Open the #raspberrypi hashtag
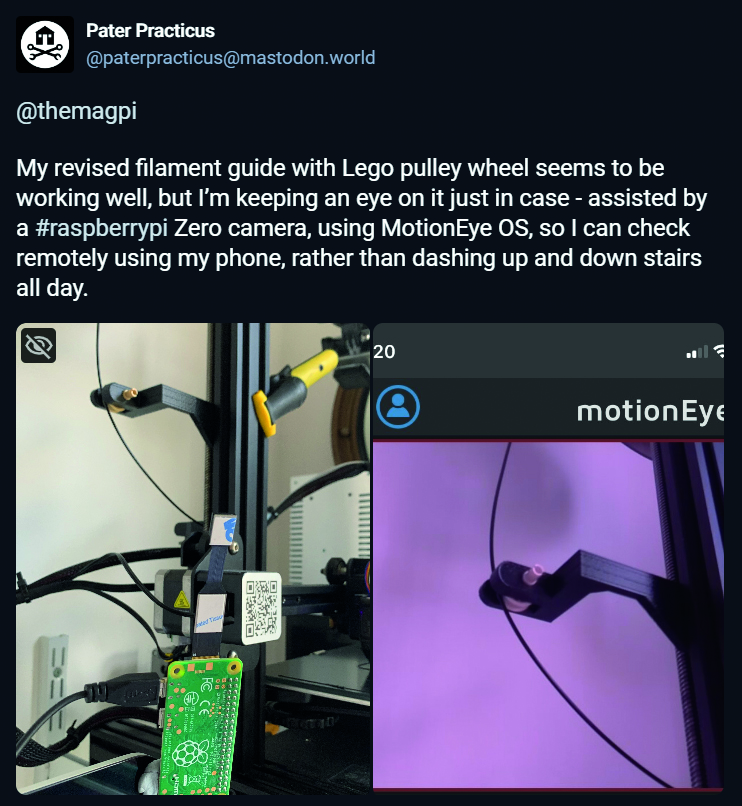Screen dimensions: 742x806 pyautogui.click(x=101, y=228)
